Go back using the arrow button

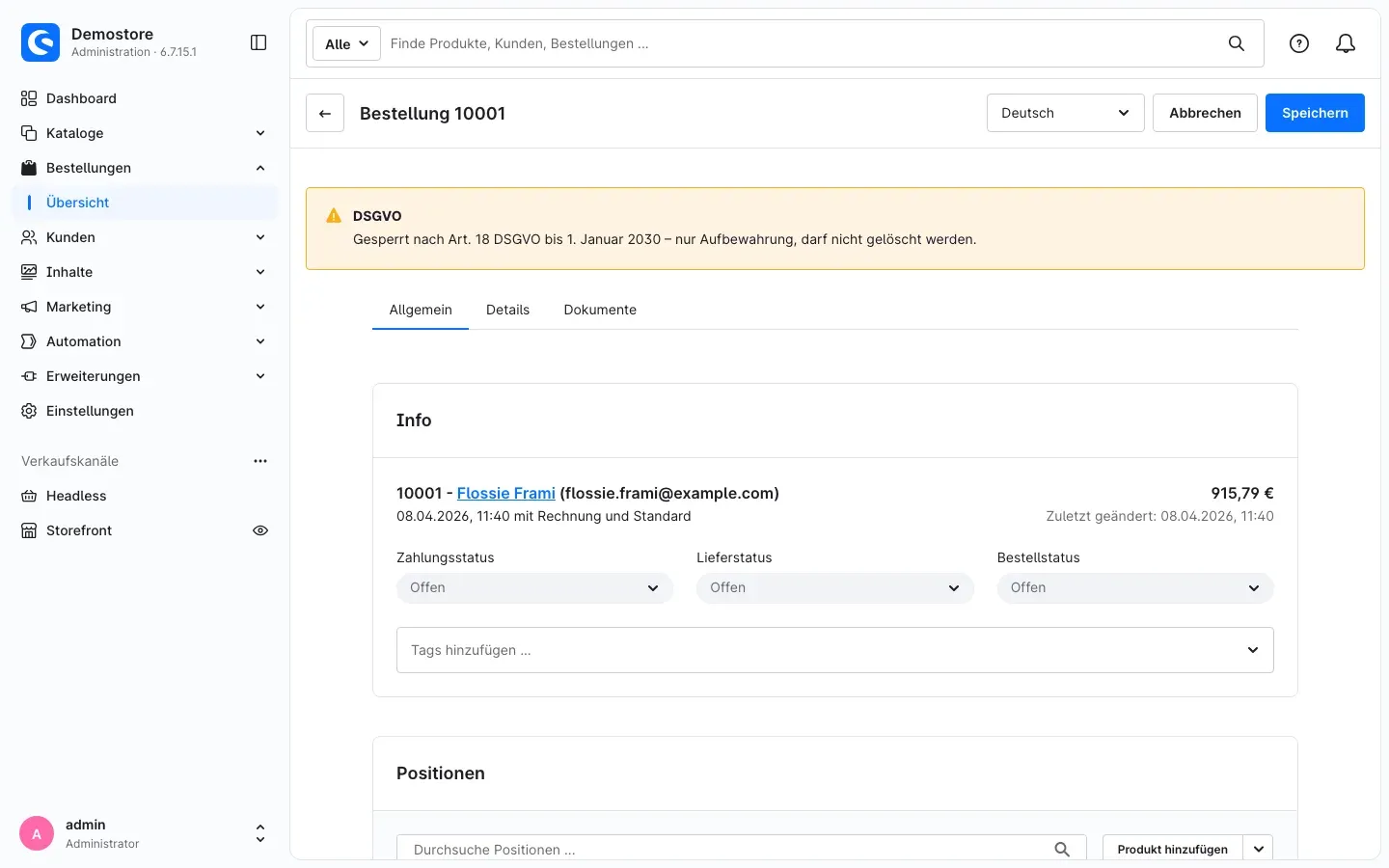pyautogui.click(x=325, y=113)
